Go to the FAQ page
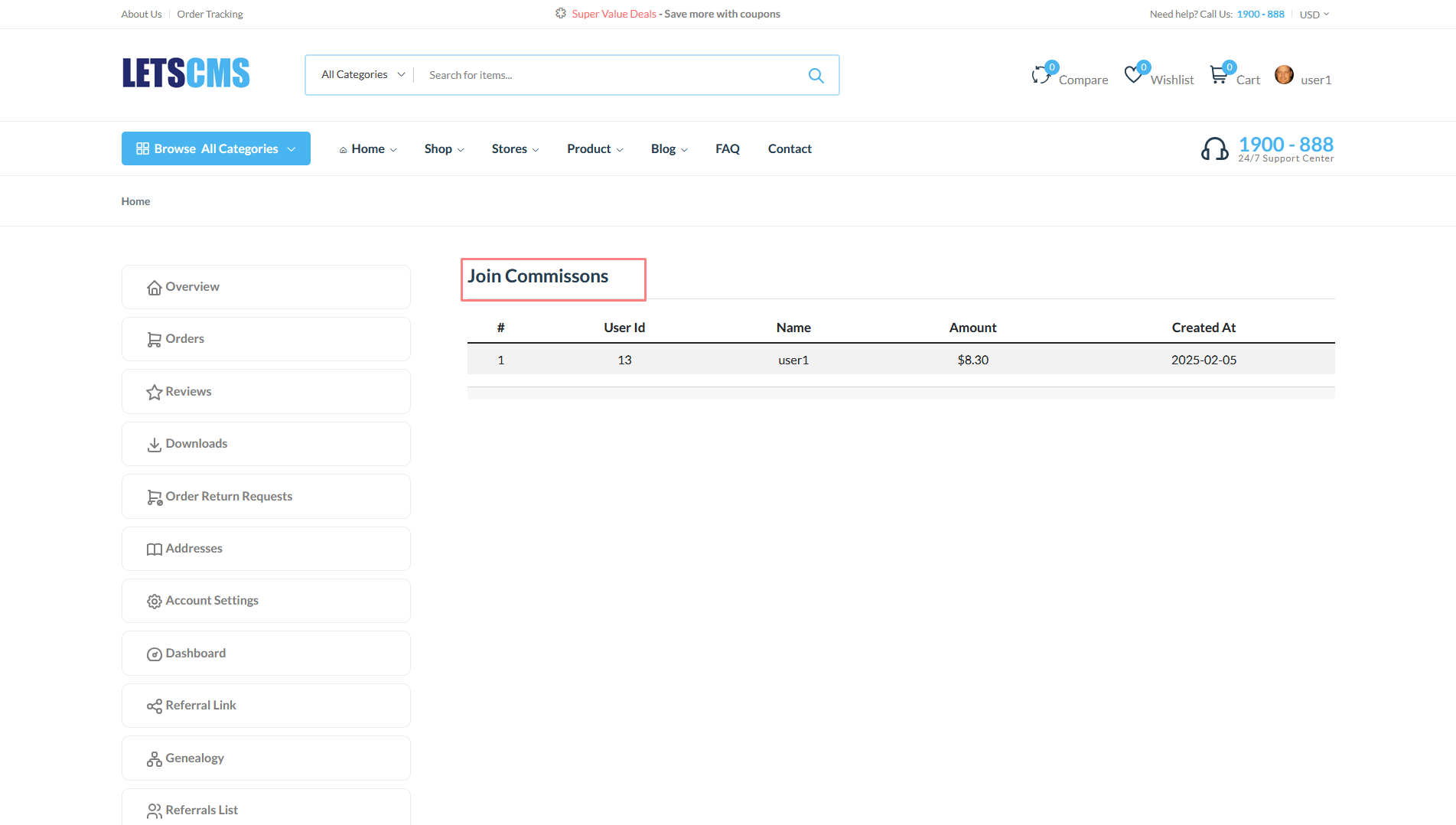1456x825 pixels. [x=727, y=148]
